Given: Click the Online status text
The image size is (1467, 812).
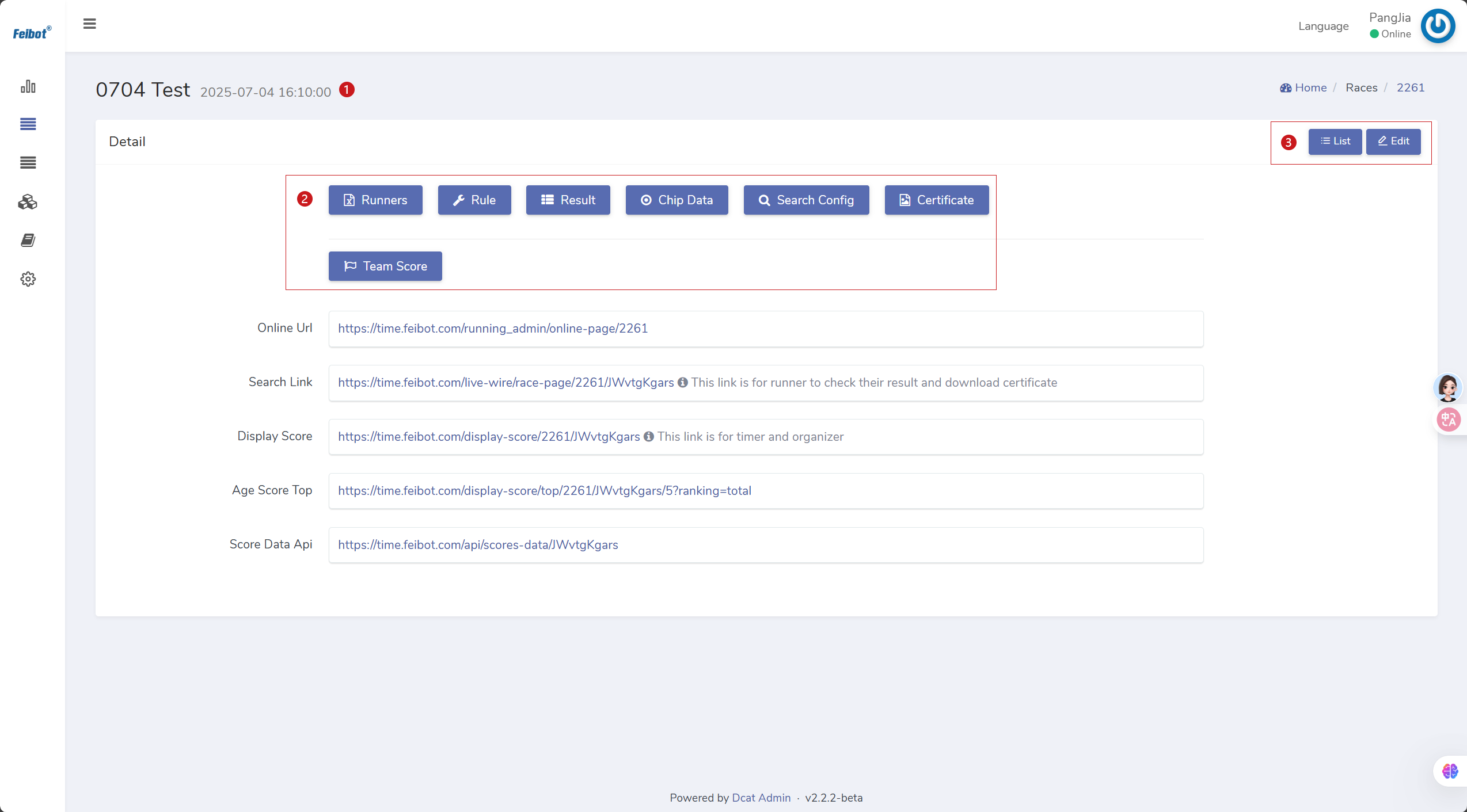Looking at the screenshot, I should (x=1396, y=34).
